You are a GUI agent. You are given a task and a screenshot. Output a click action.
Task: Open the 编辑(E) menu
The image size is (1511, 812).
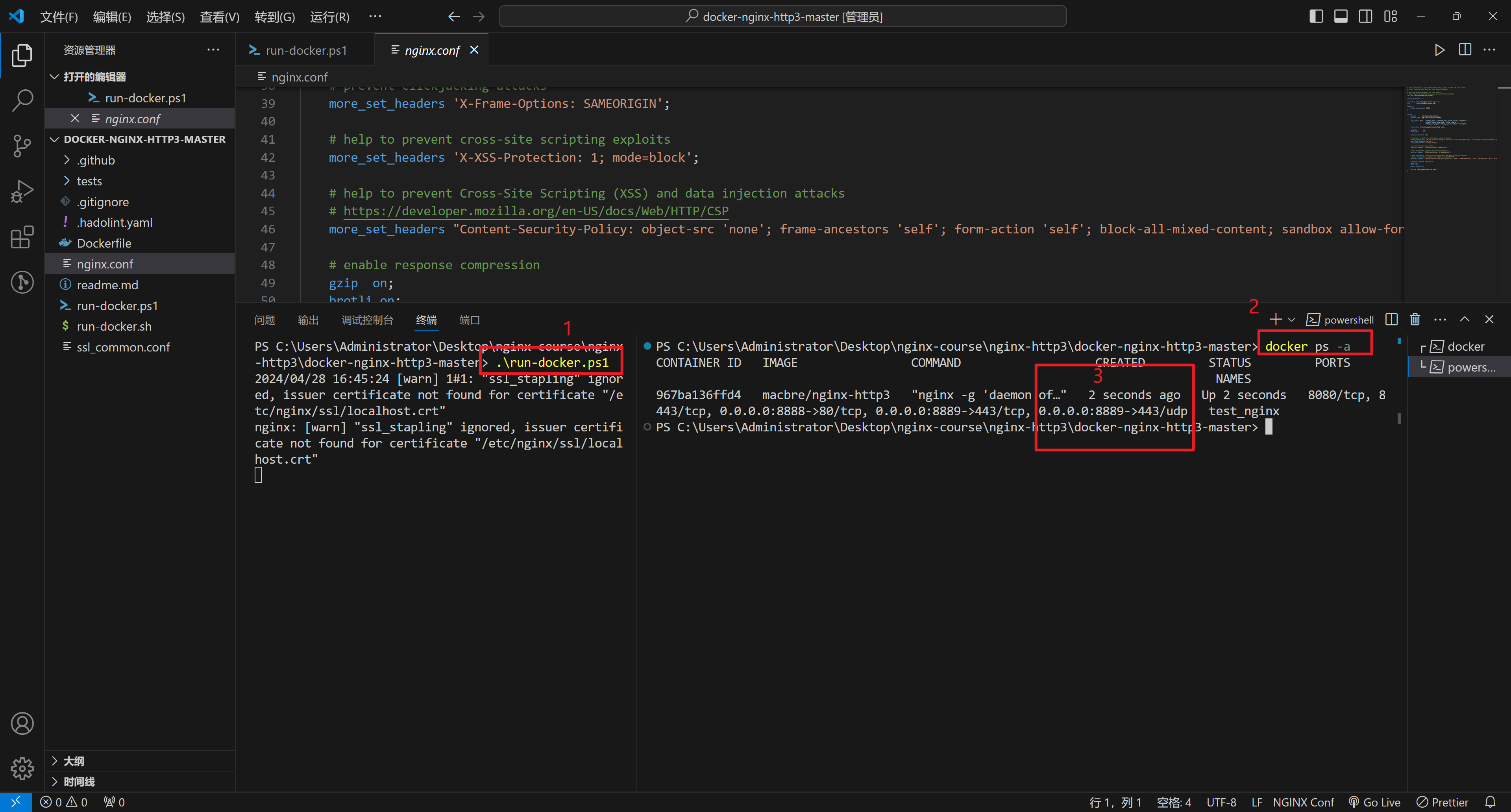112,17
